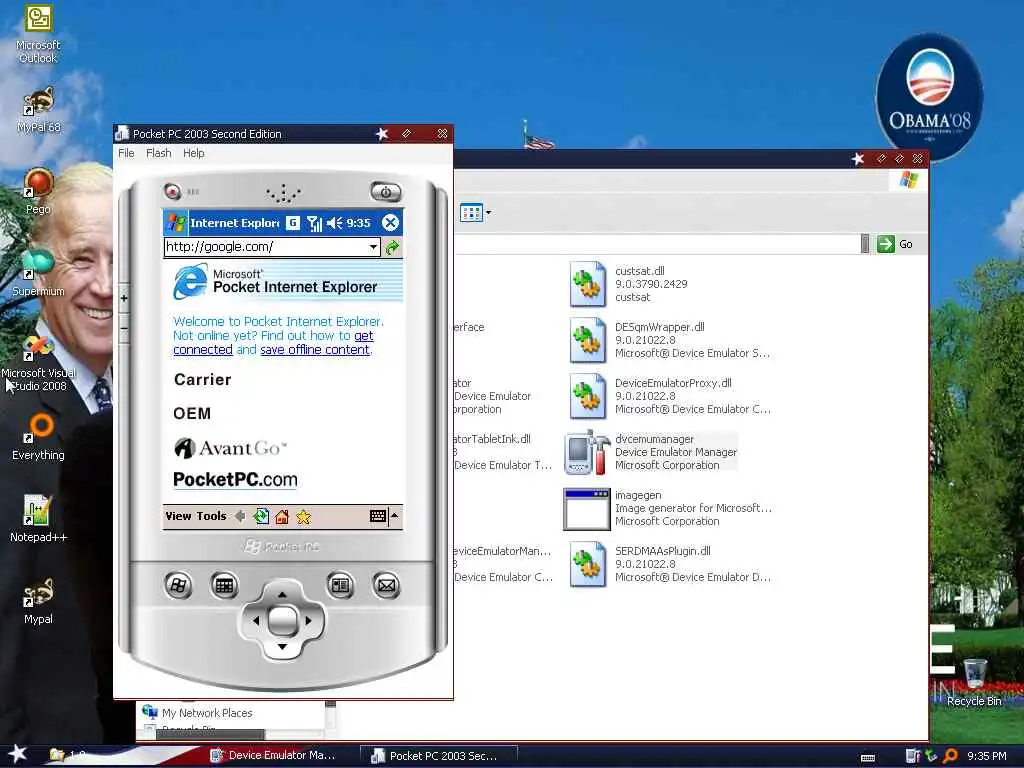The image size is (1024, 768).
Task: Open the PocketPC.com link
Action: 235,479
